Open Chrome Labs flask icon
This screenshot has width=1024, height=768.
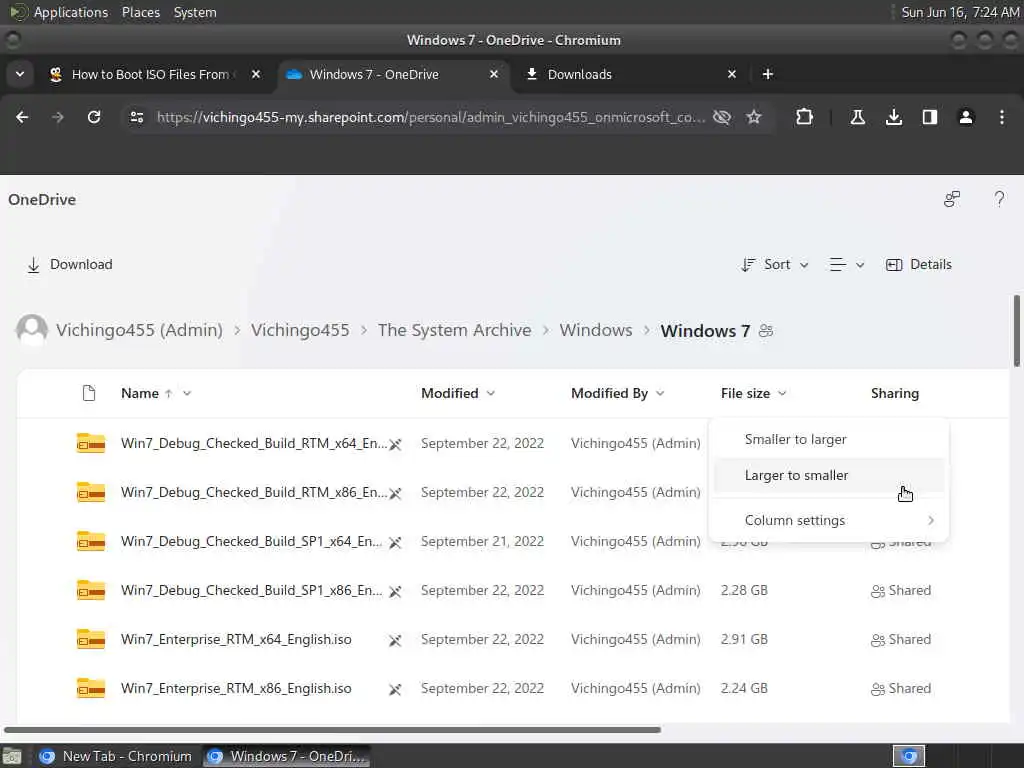pyautogui.click(x=857, y=117)
